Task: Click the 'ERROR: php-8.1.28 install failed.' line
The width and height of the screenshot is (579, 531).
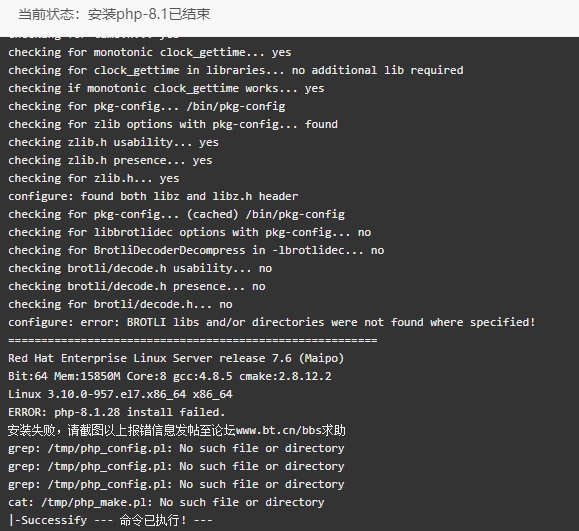Action: [x=117, y=412]
